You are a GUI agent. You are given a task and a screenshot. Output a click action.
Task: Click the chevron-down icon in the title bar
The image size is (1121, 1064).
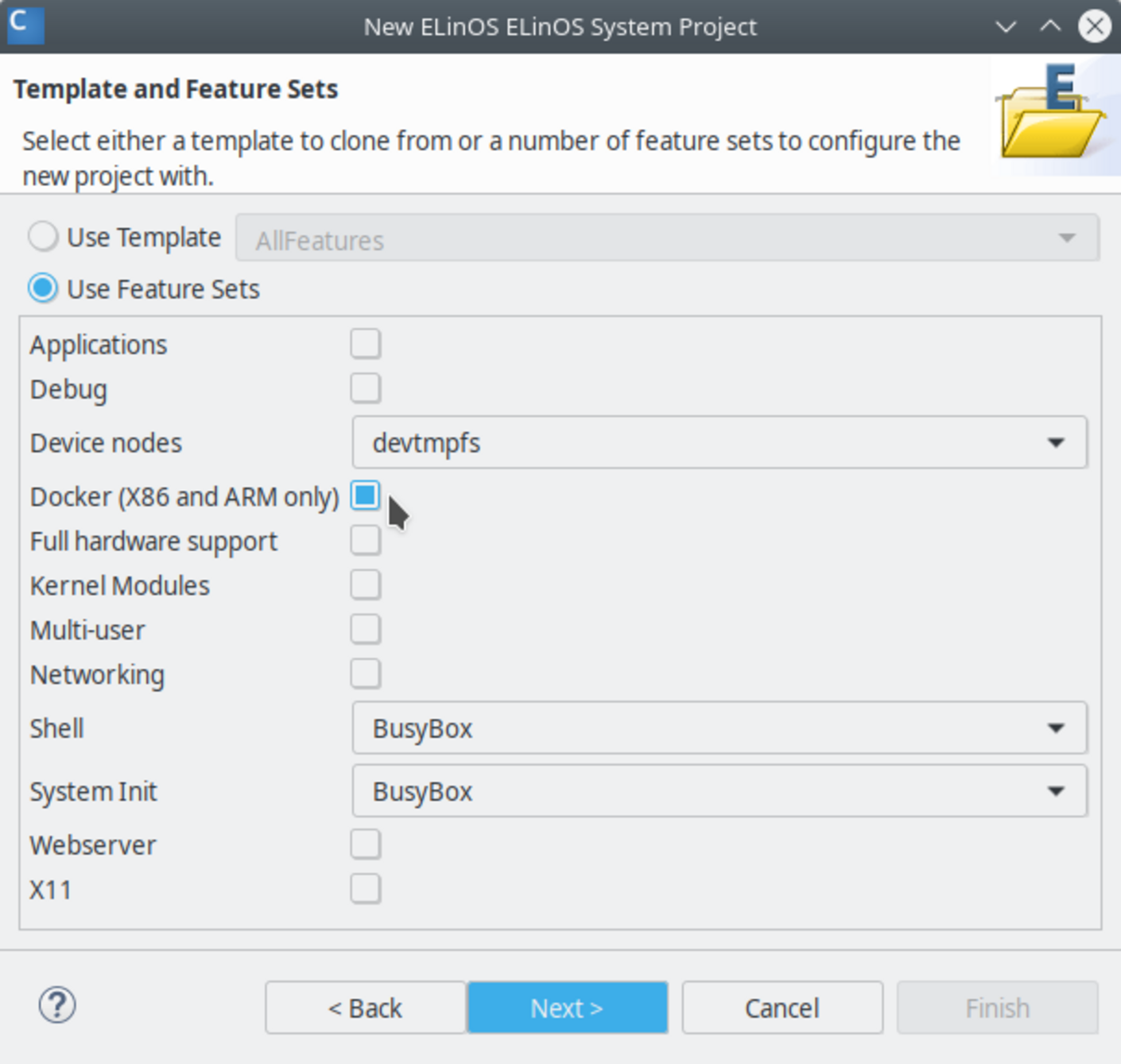1005,26
